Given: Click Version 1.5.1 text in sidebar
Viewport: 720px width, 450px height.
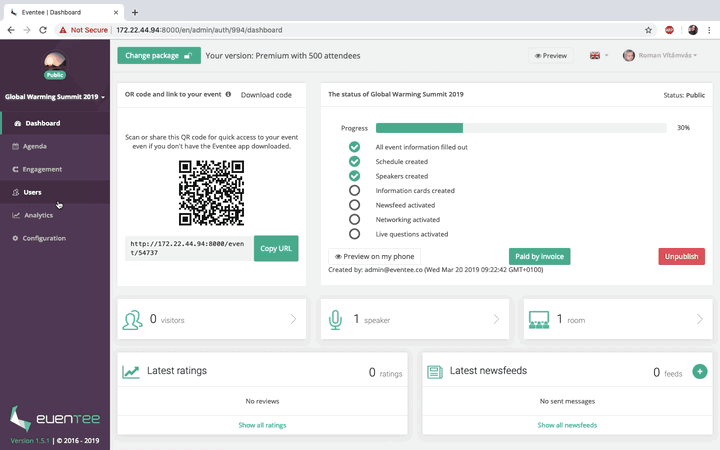Looking at the screenshot, I should pos(30,441).
